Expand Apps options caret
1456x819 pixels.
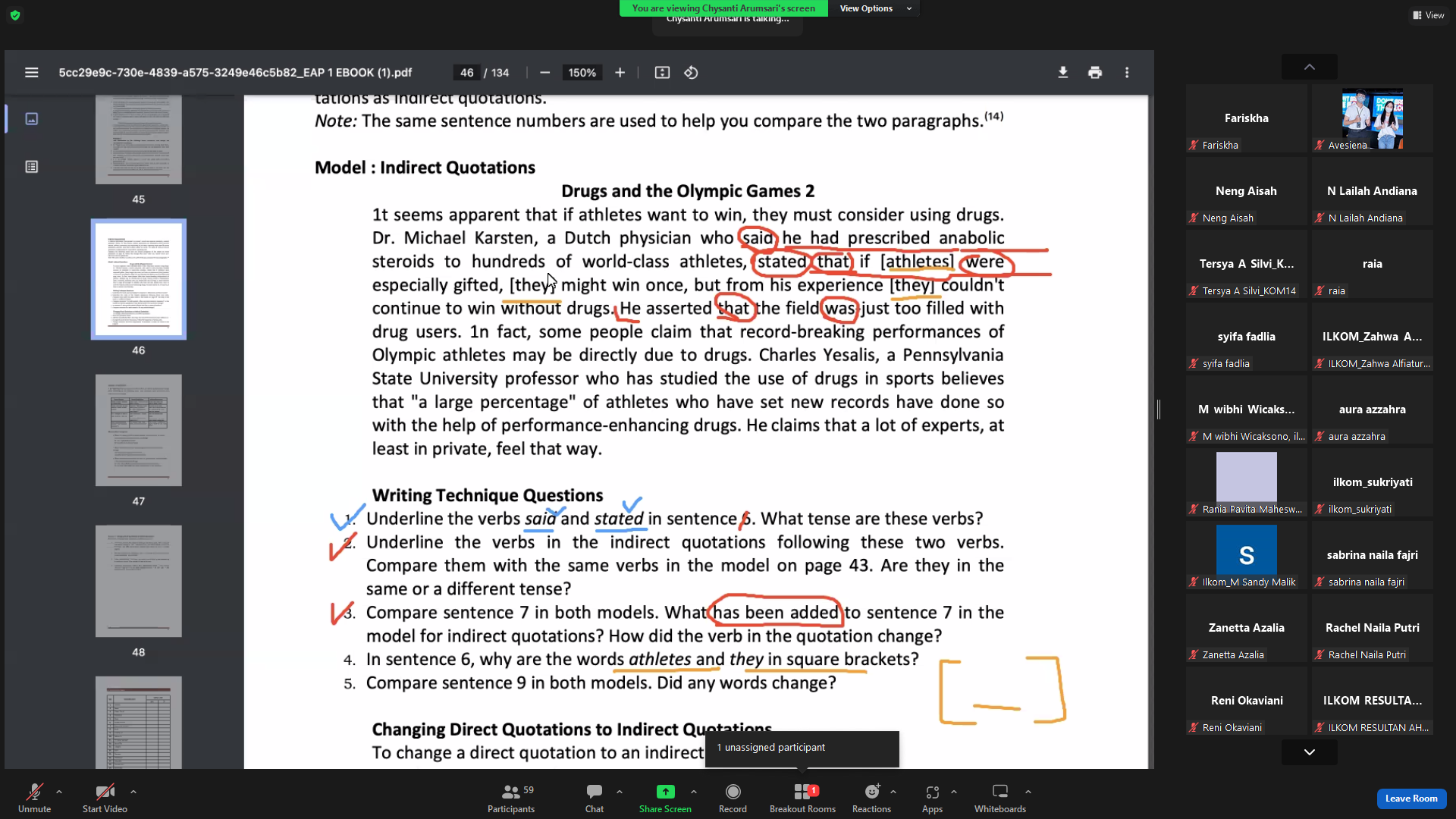(x=954, y=792)
